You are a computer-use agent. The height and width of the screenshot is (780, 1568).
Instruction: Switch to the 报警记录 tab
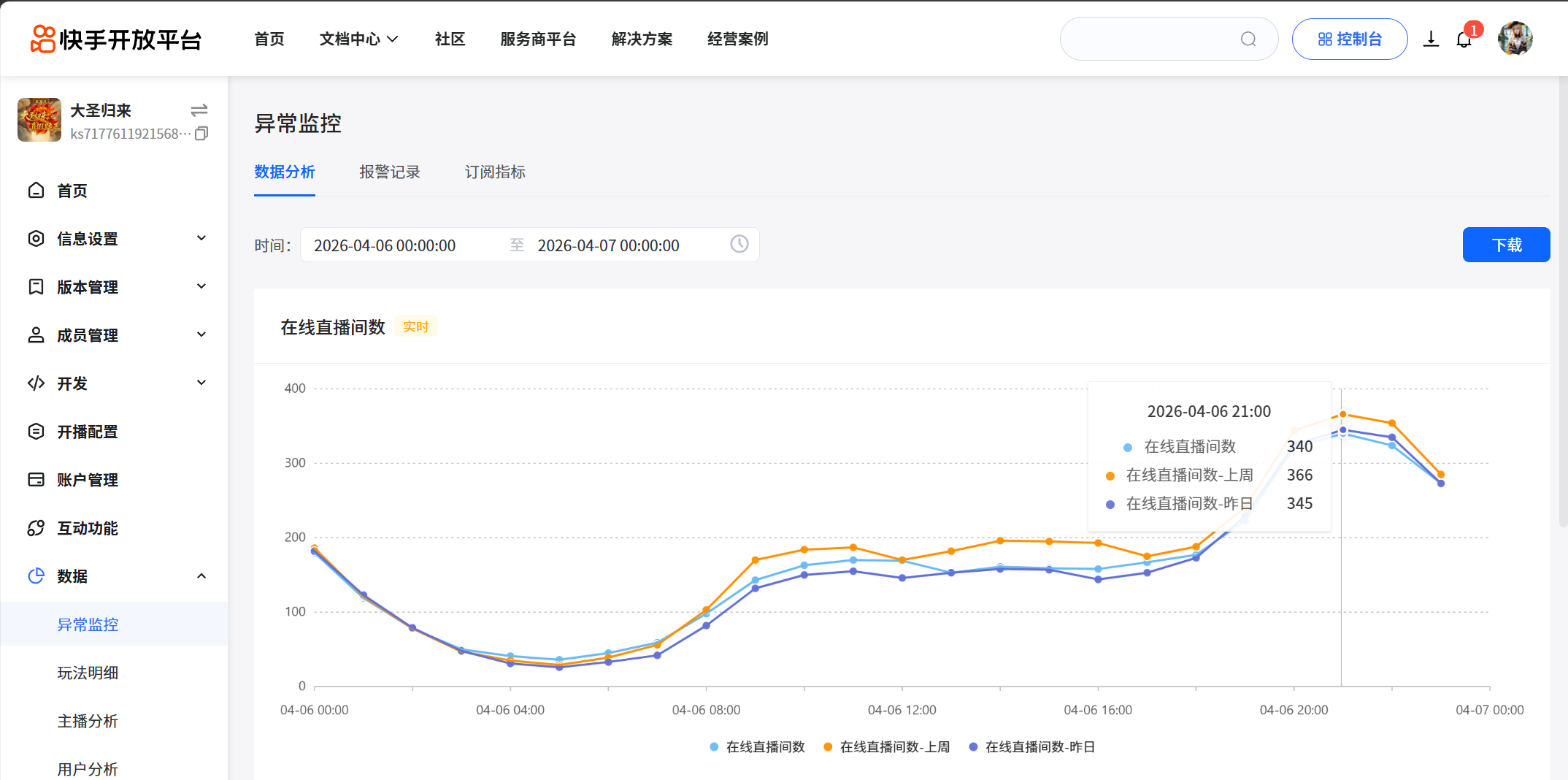pyautogui.click(x=390, y=172)
